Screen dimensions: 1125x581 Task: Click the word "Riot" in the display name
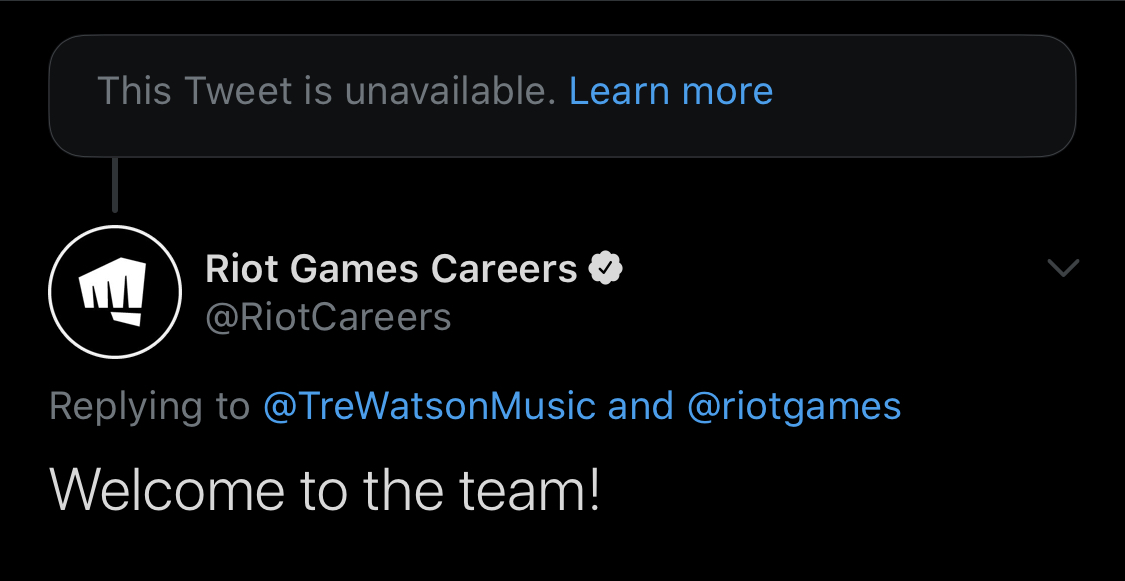click(x=241, y=269)
